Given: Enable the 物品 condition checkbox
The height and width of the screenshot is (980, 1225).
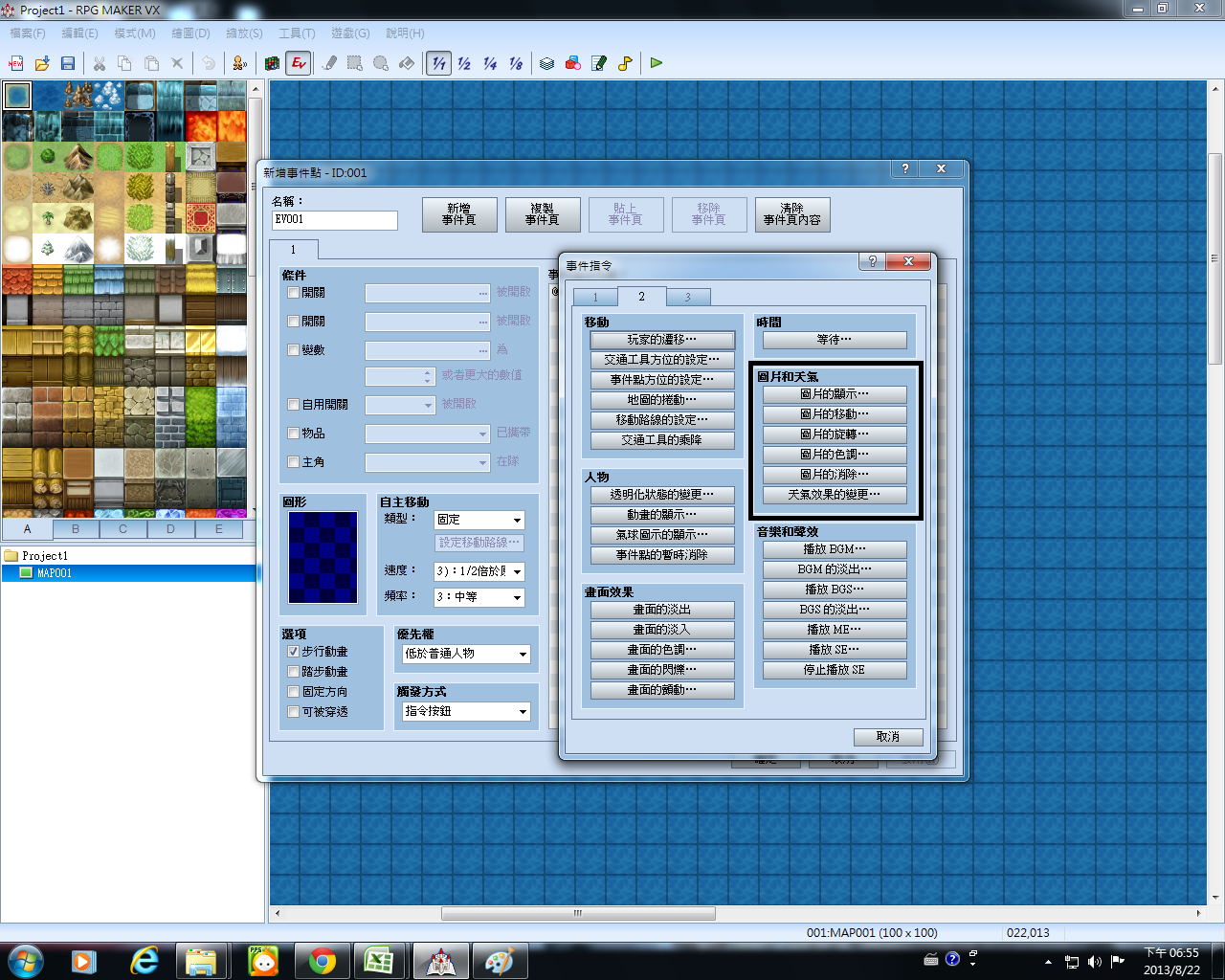Looking at the screenshot, I should click(x=294, y=434).
